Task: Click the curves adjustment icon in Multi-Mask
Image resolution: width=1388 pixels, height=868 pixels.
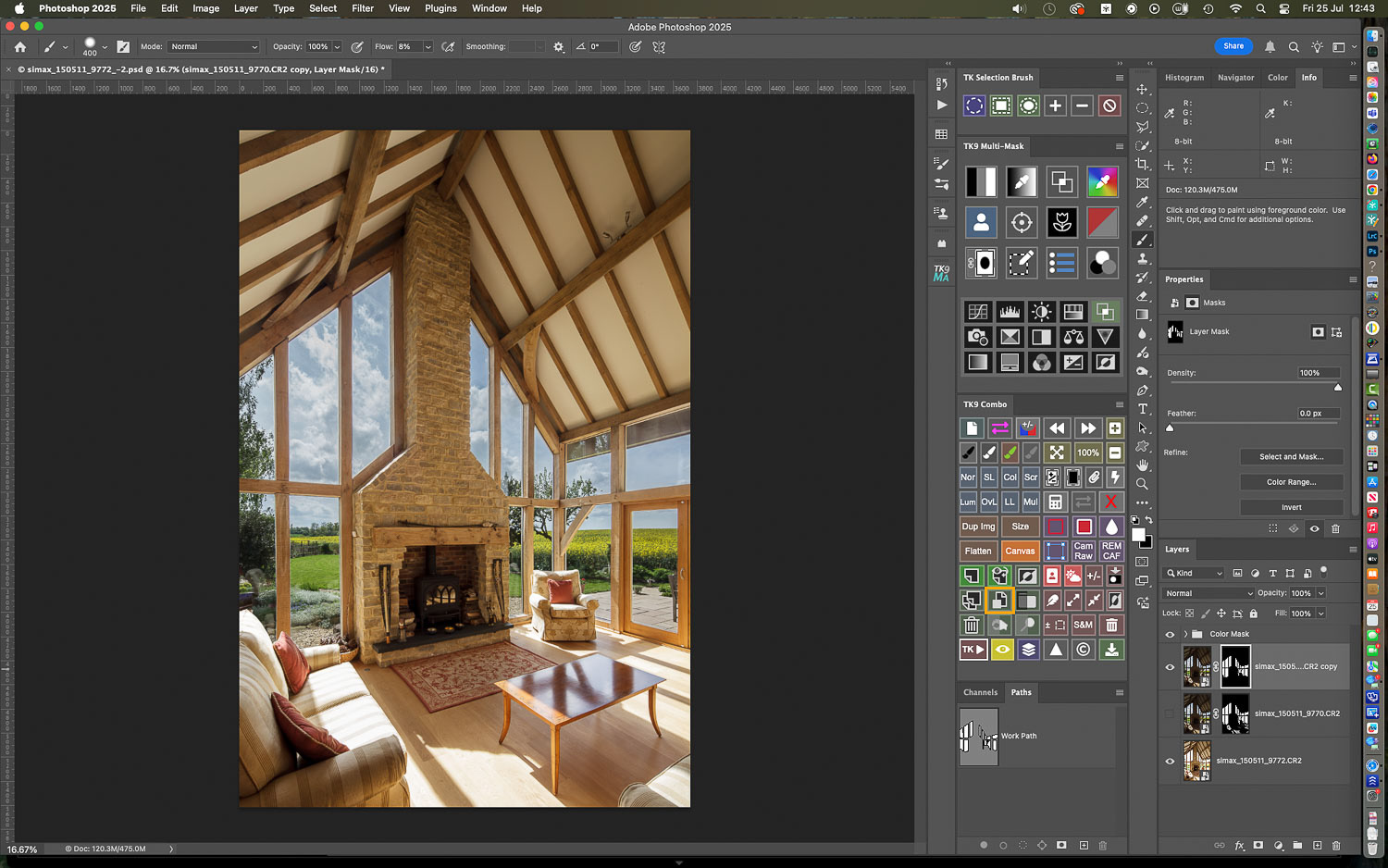Action: tap(978, 312)
